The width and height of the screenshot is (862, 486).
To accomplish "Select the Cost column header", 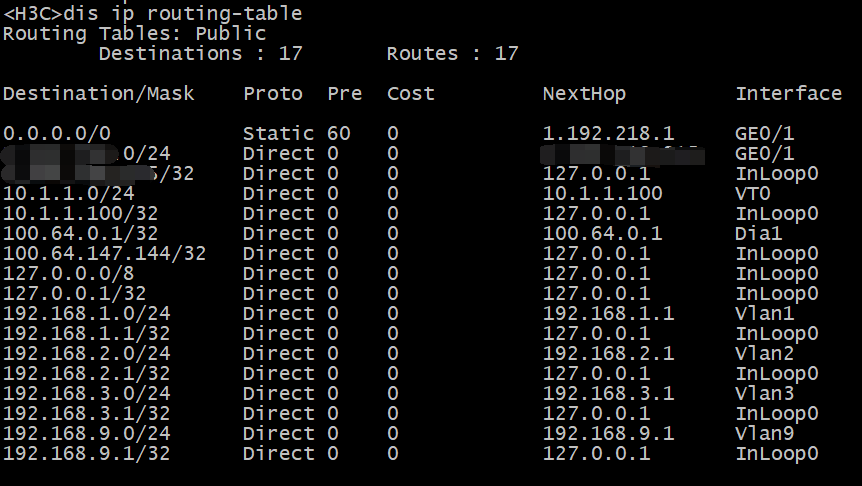I will point(410,93).
